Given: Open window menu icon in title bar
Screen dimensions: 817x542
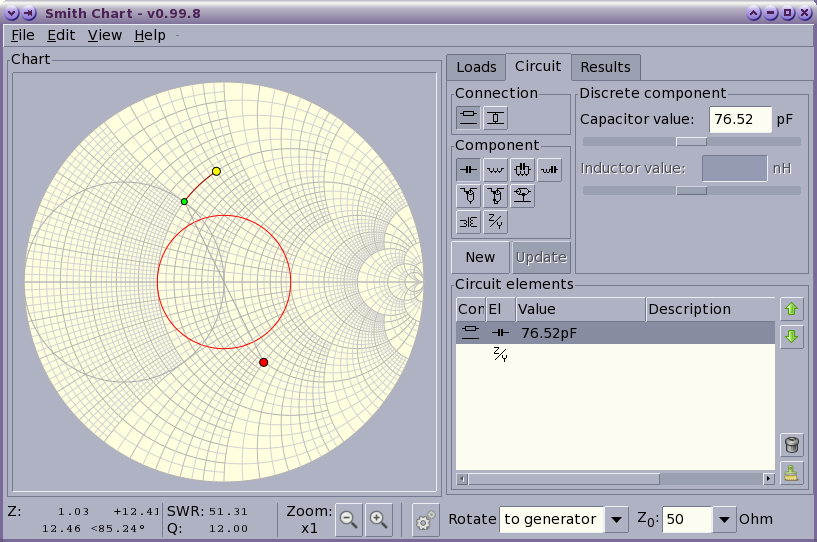Looking at the screenshot, I should tap(11, 13).
